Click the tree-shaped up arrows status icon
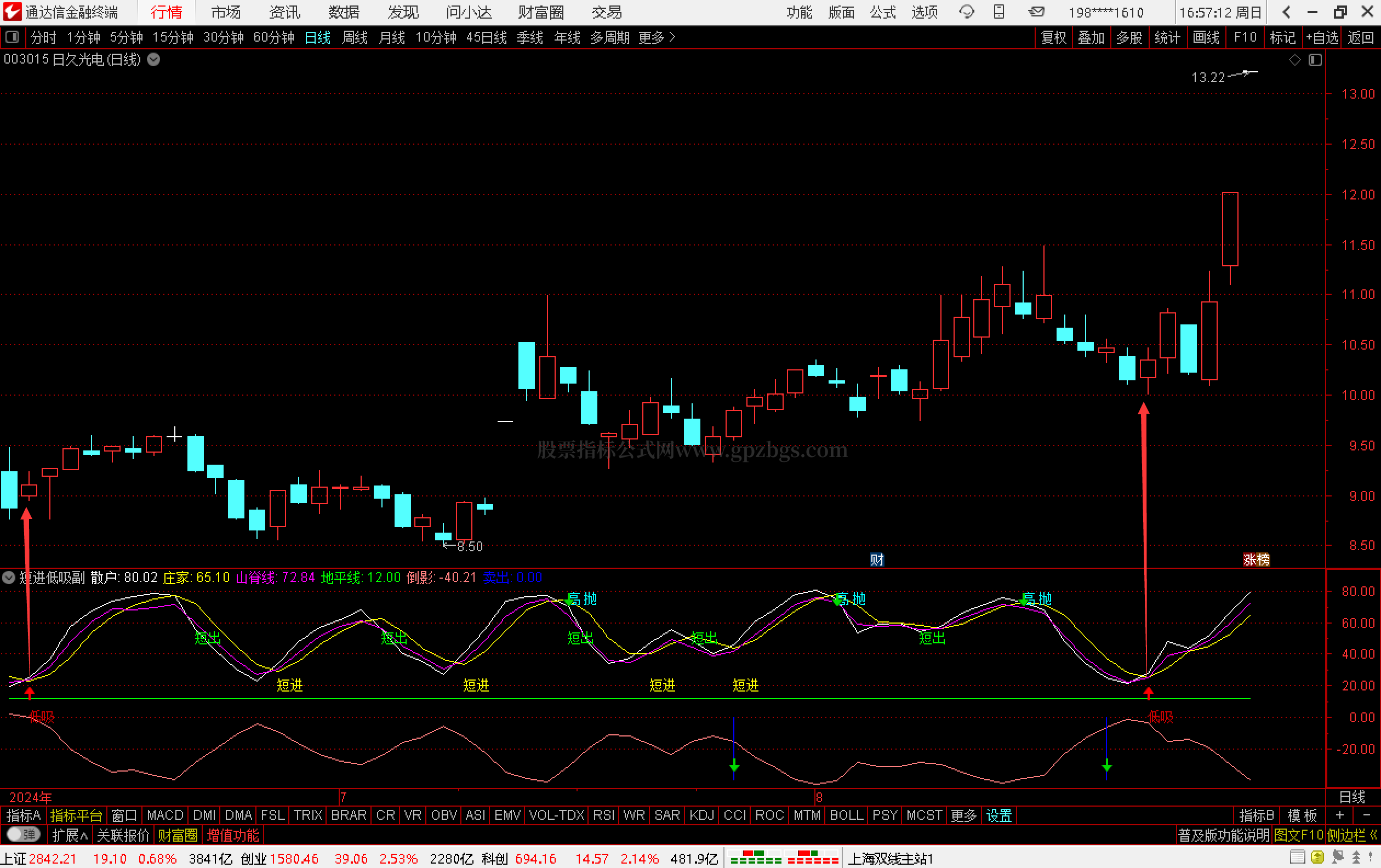Image resolution: width=1381 pixels, height=868 pixels. [1356, 858]
